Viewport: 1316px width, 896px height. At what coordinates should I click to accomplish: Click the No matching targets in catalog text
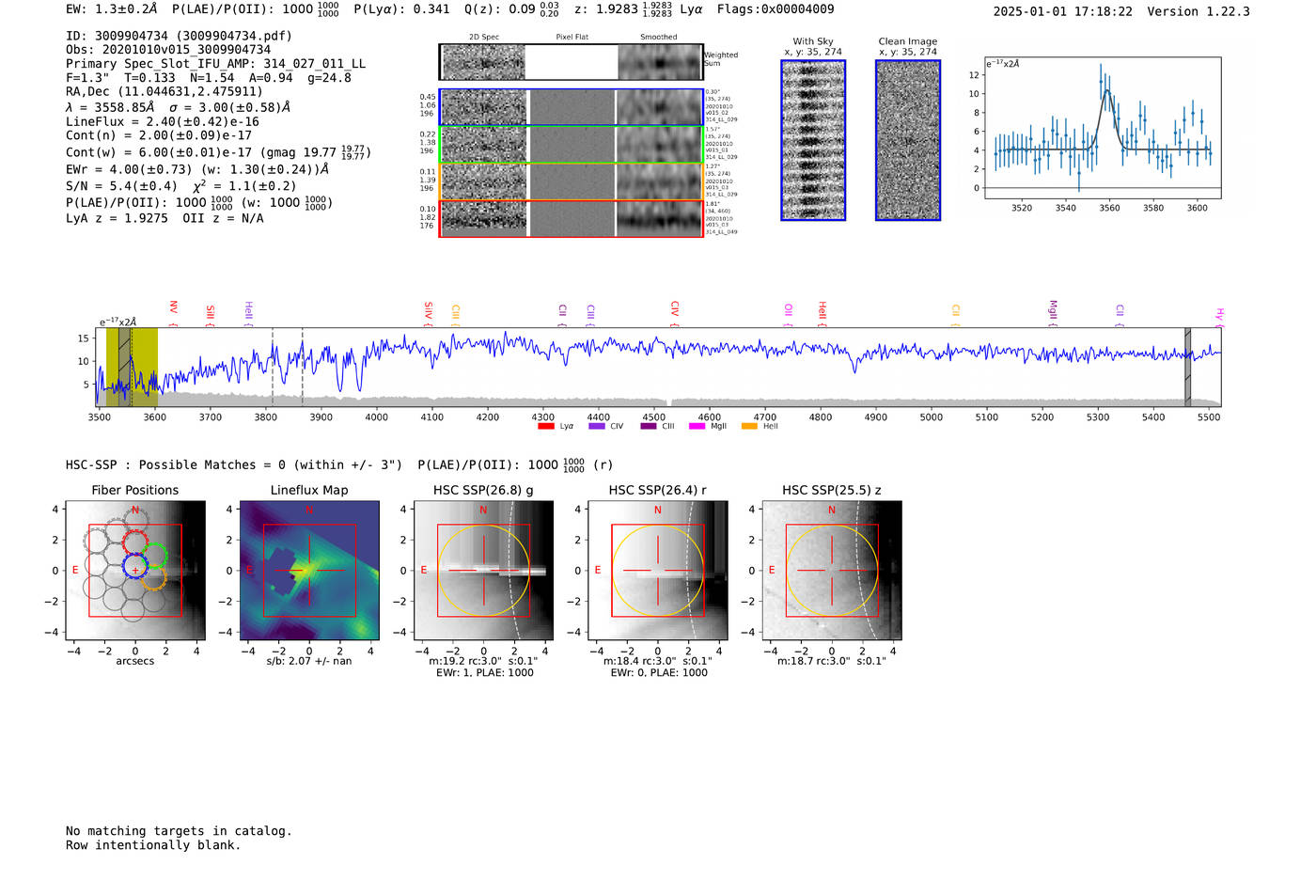coord(179,831)
